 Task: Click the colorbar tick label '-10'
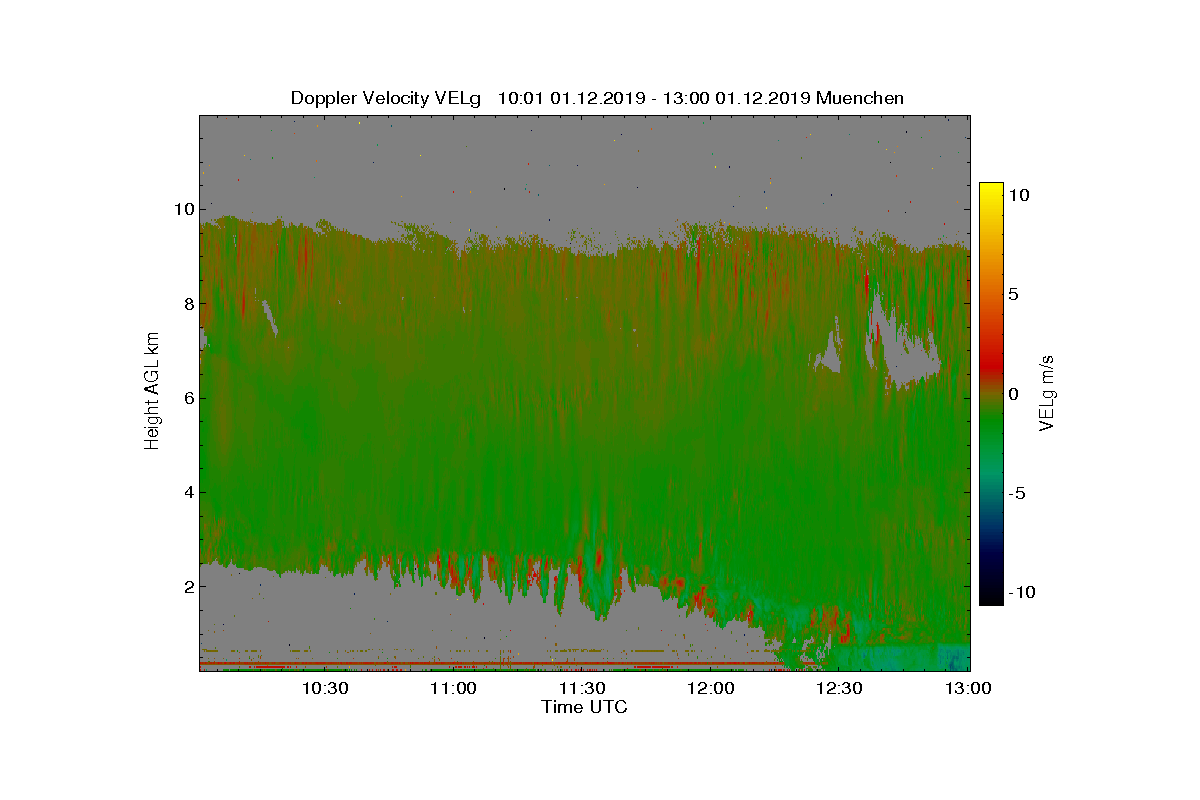1022,592
